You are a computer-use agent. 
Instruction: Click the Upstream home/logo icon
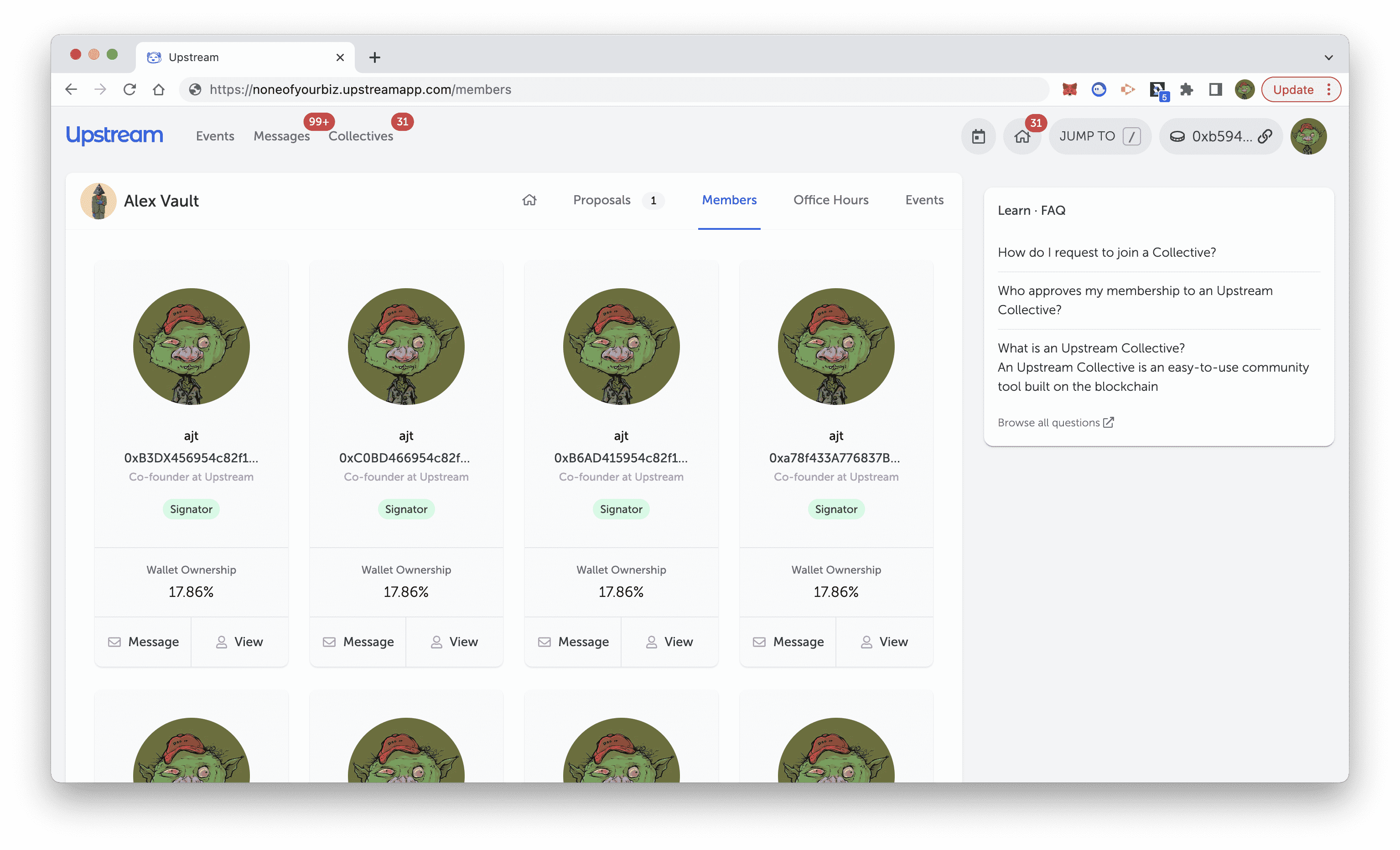(113, 135)
